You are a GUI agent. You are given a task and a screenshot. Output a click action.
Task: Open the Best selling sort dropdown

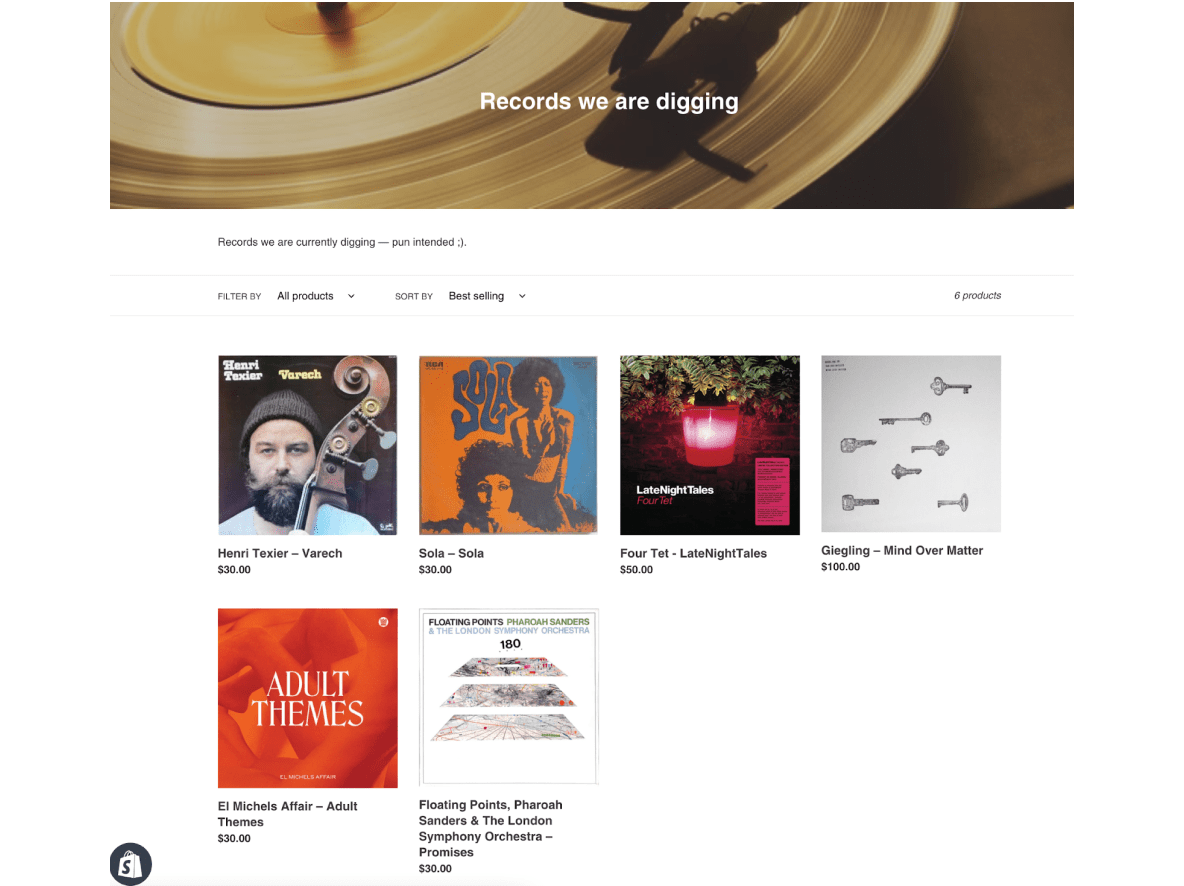point(487,296)
